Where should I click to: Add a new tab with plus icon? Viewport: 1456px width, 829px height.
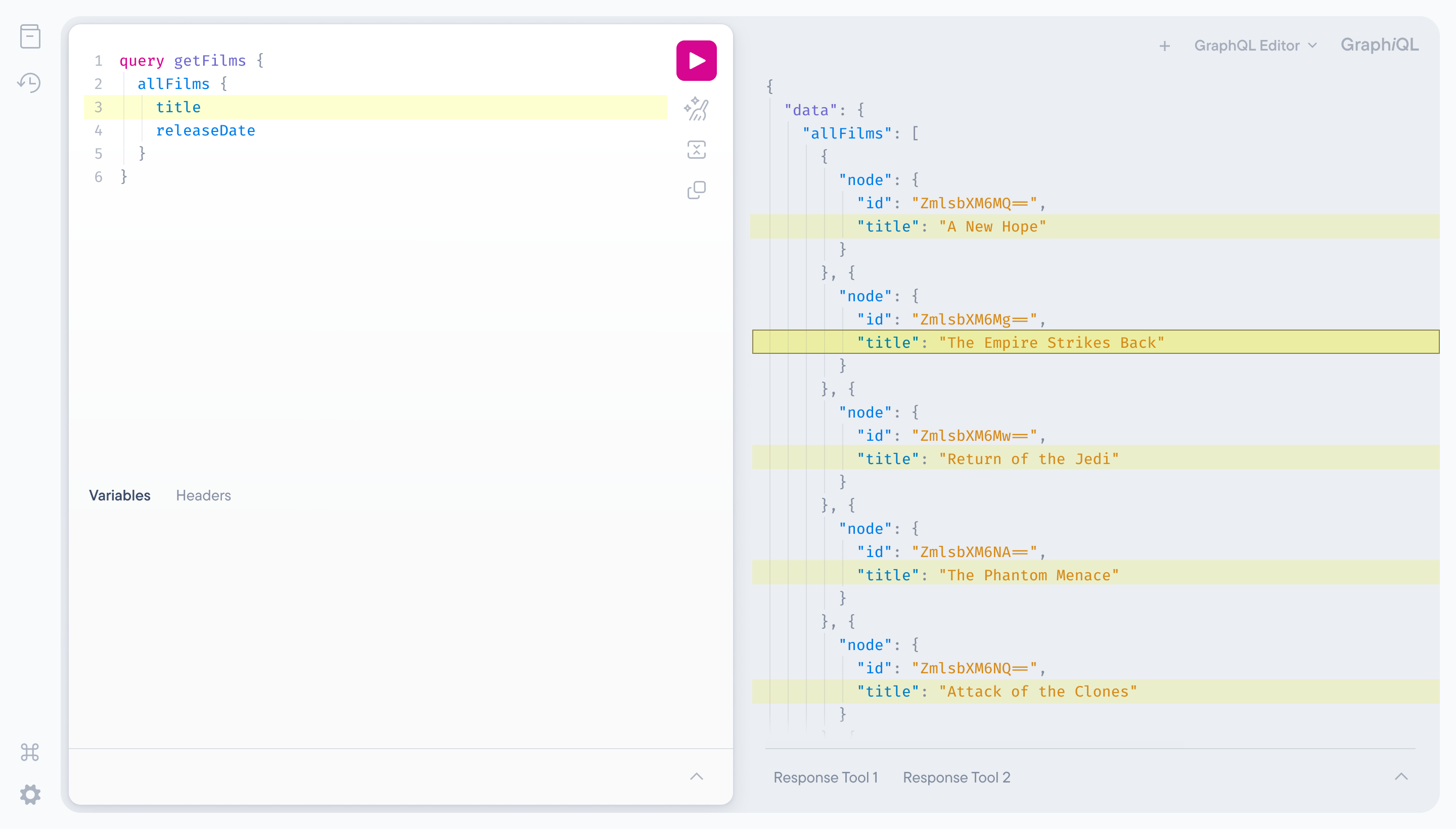coord(1164,45)
